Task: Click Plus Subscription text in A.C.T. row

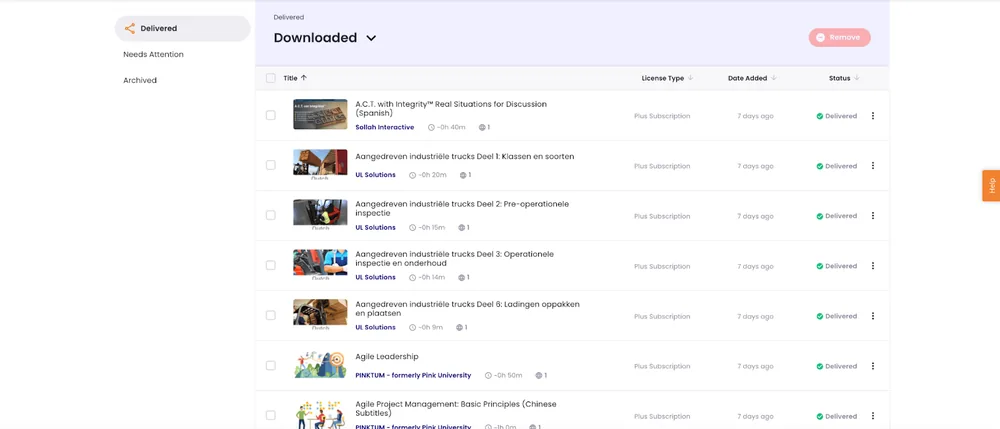Action: pyautogui.click(x=662, y=116)
